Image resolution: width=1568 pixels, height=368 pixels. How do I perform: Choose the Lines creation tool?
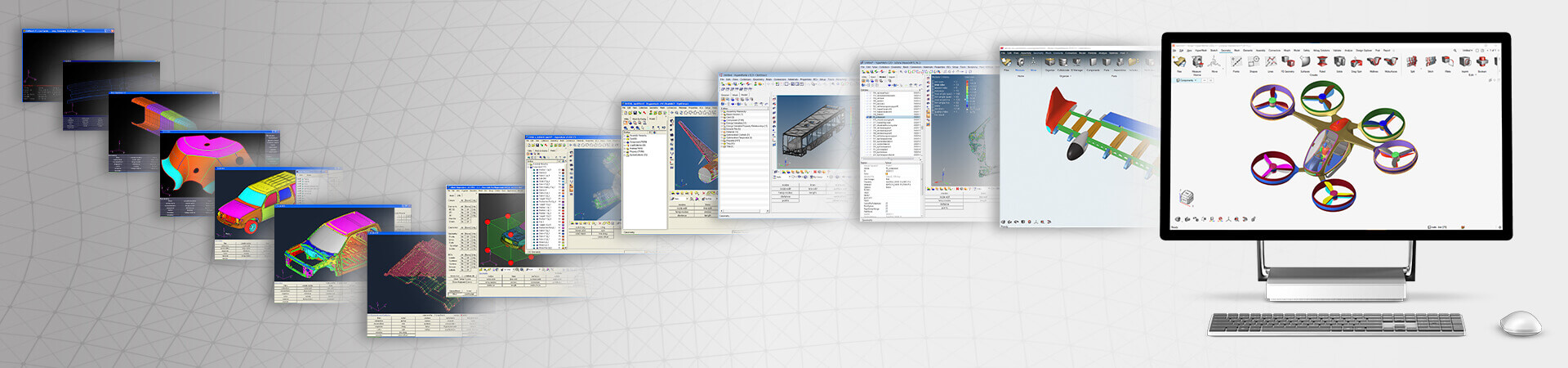(x=1271, y=61)
